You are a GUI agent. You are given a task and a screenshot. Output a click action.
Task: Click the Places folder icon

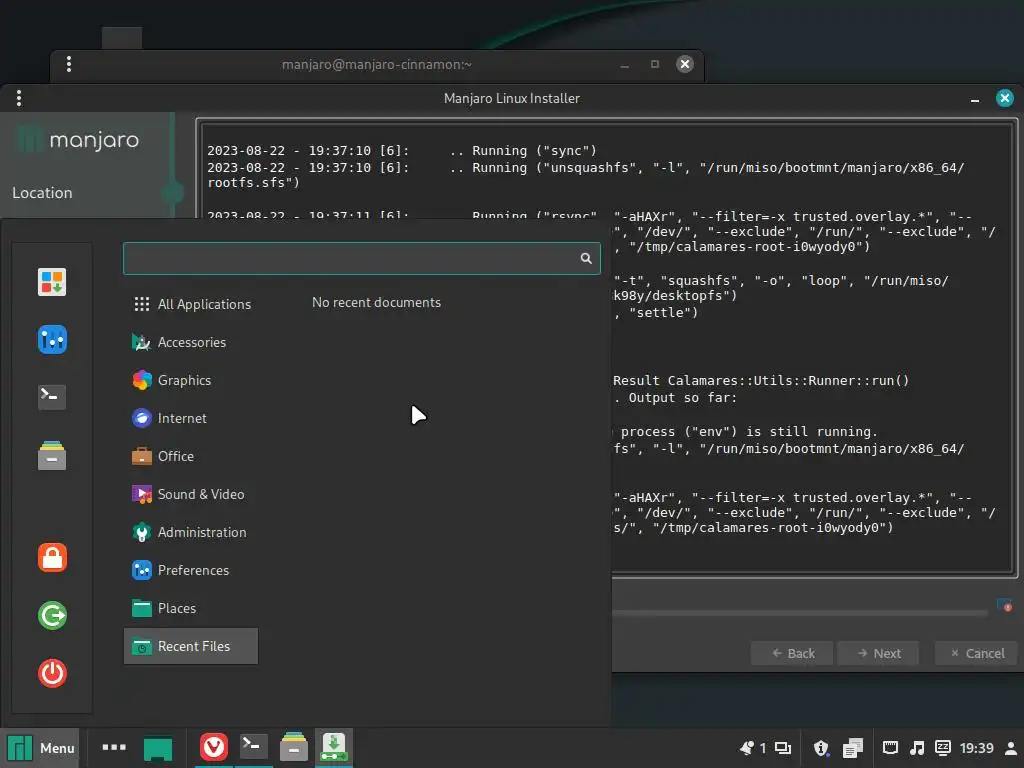pos(142,608)
